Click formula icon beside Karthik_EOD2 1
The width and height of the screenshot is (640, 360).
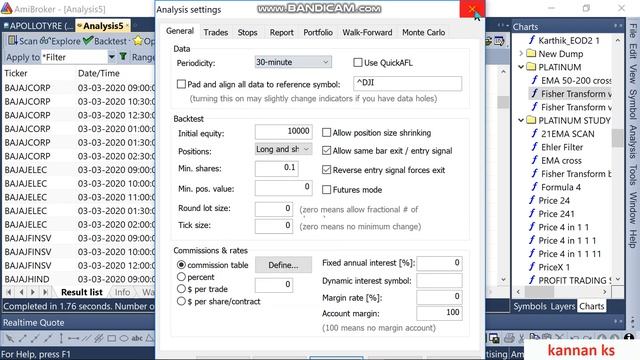coord(532,40)
